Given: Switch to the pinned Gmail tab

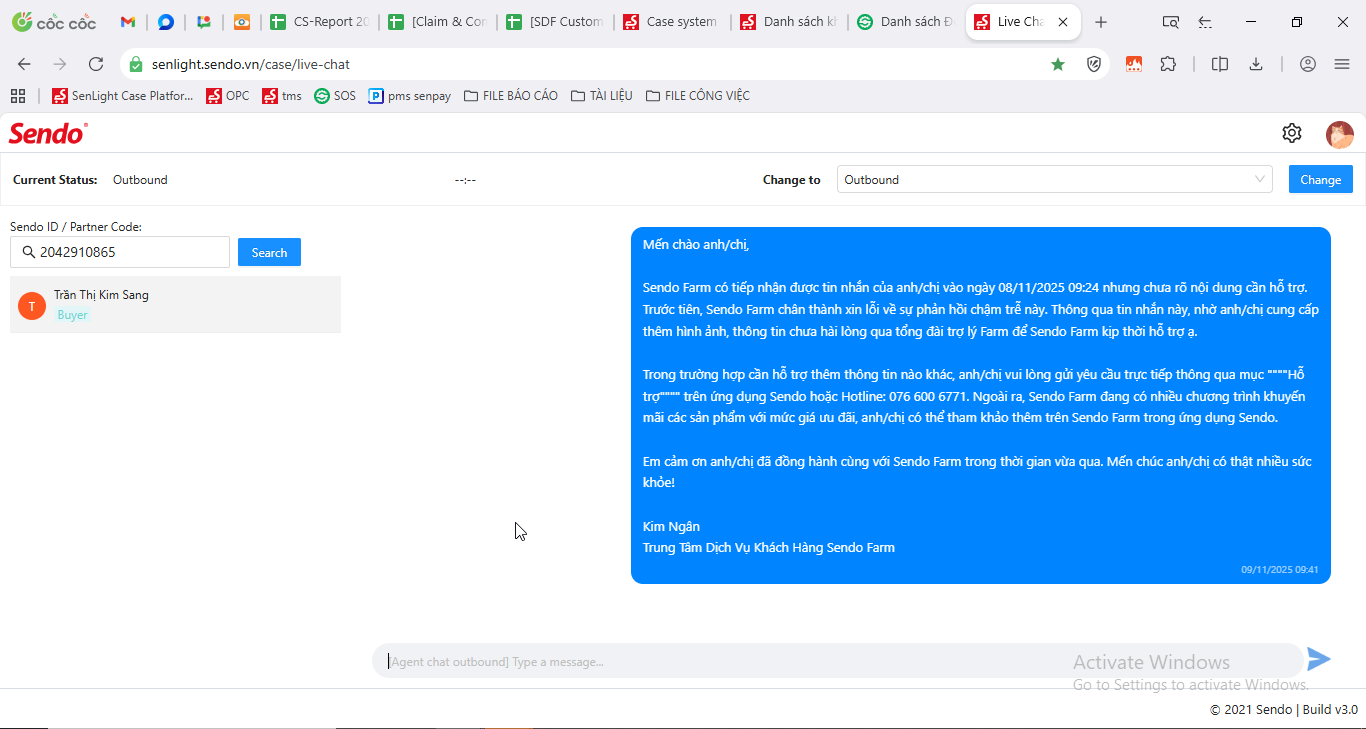Looking at the screenshot, I should click(x=127, y=22).
